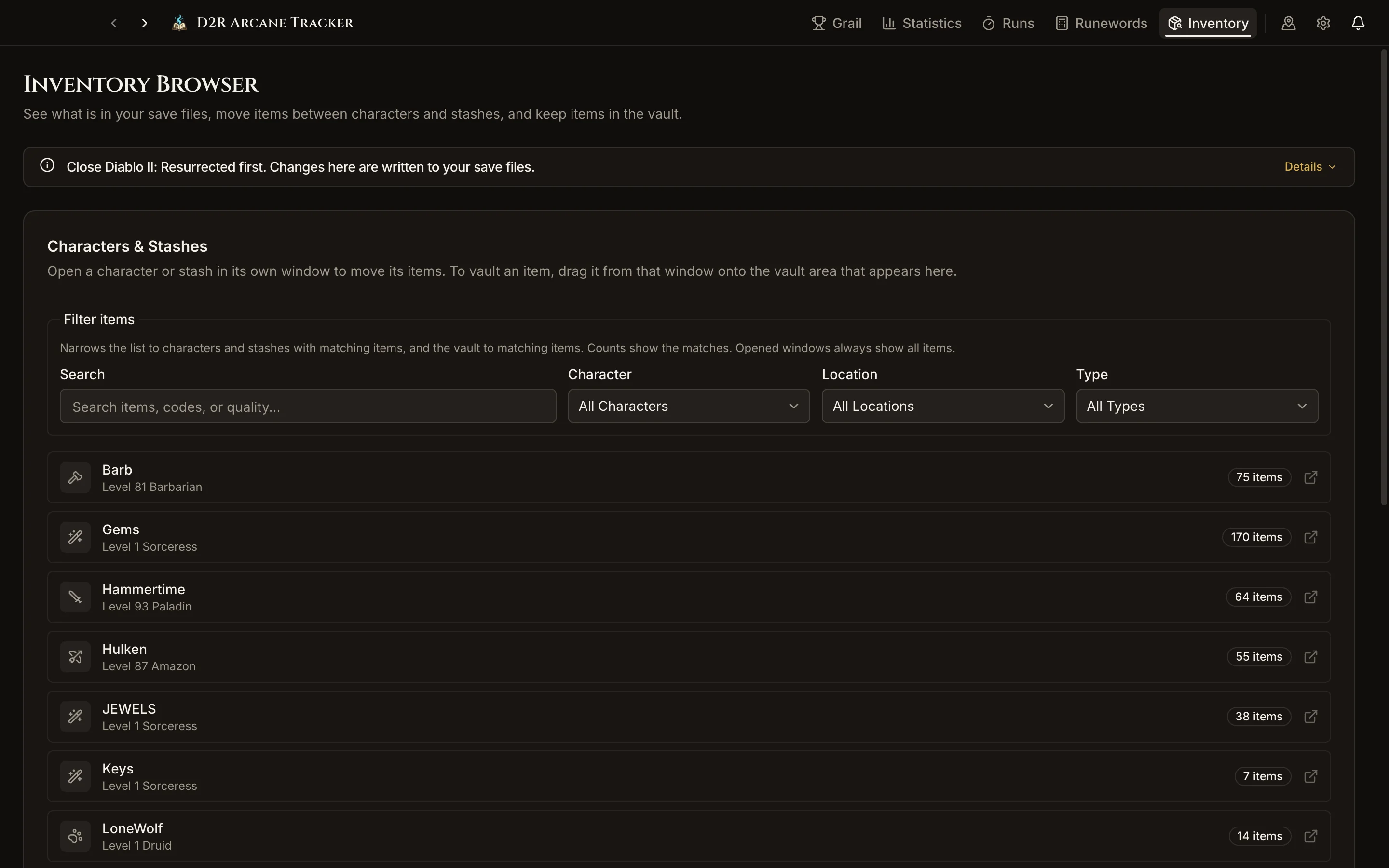Select the LoneWolf character name
1389x868 pixels.
point(133,828)
